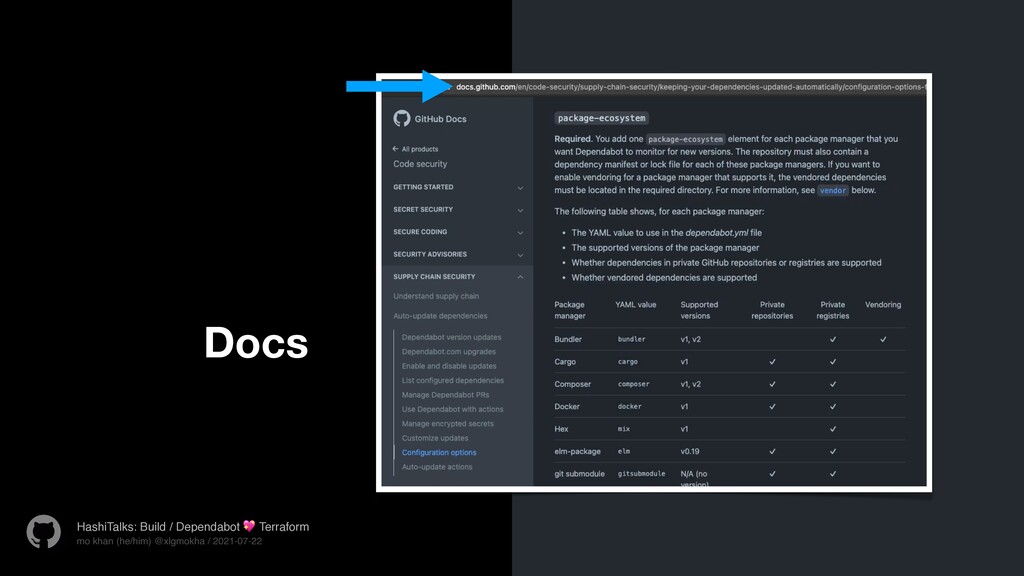Open Manage Dependabot PRs page
Image resolution: width=1024 pixels, height=576 pixels.
tap(445, 394)
